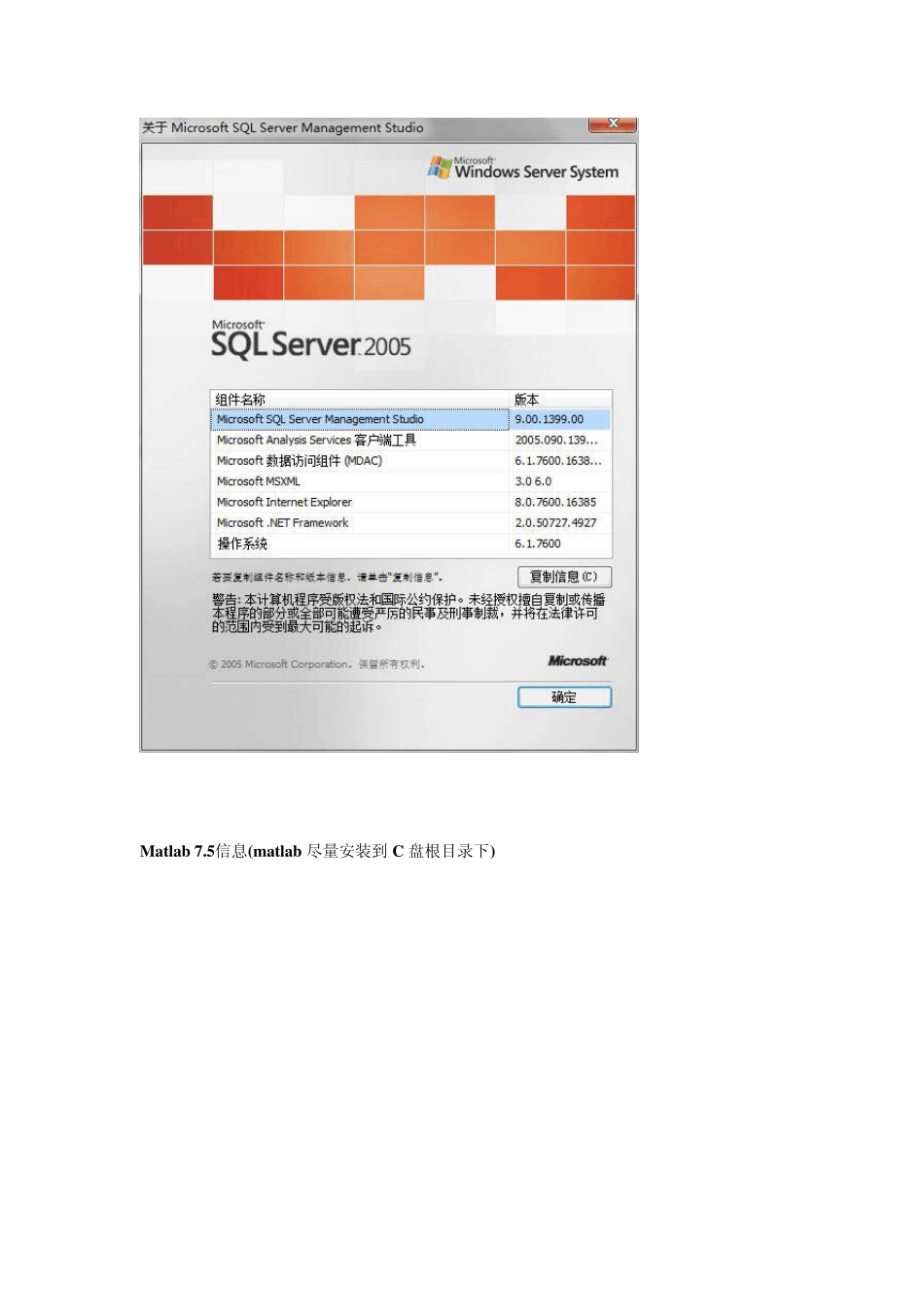Click the SQL Server 2005 logo

tap(311, 340)
